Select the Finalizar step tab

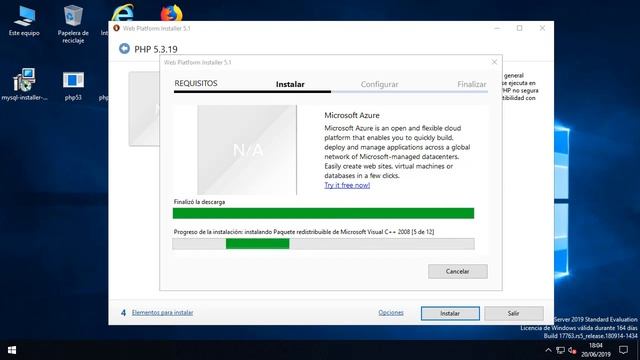tap(472, 84)
